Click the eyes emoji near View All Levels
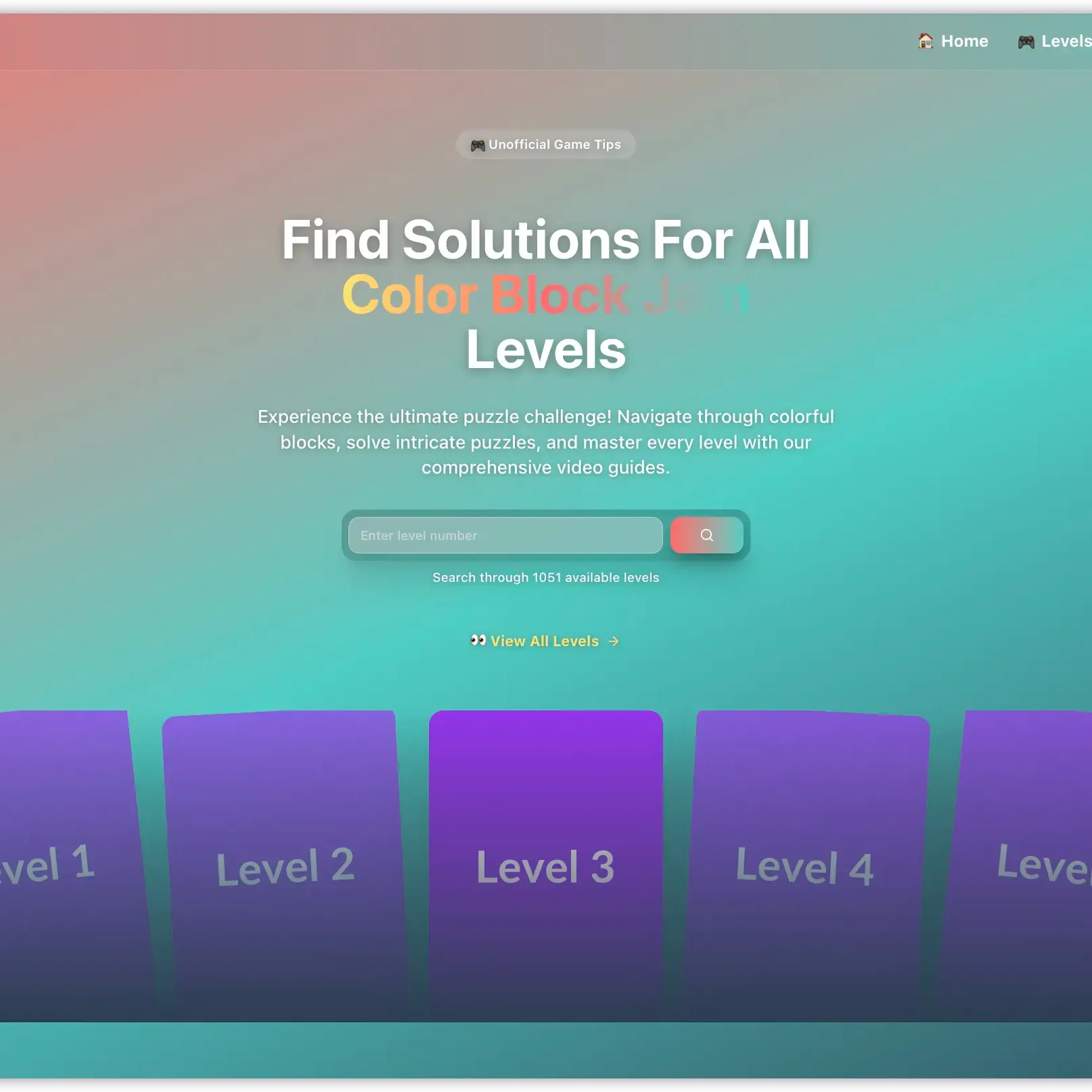This screenshot has height=1092, width=1092. (x=478, y=640)
